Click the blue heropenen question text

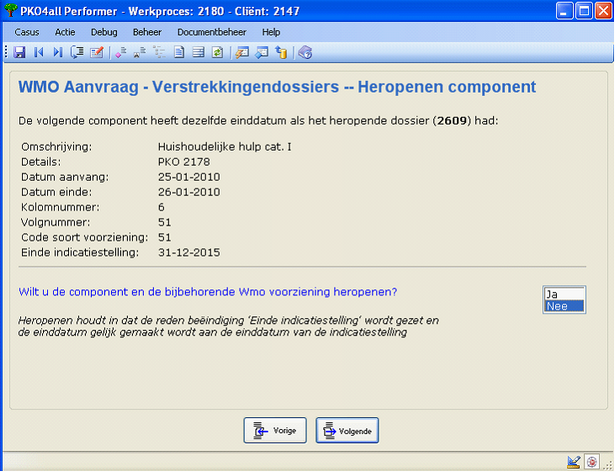tap(208, 292)
